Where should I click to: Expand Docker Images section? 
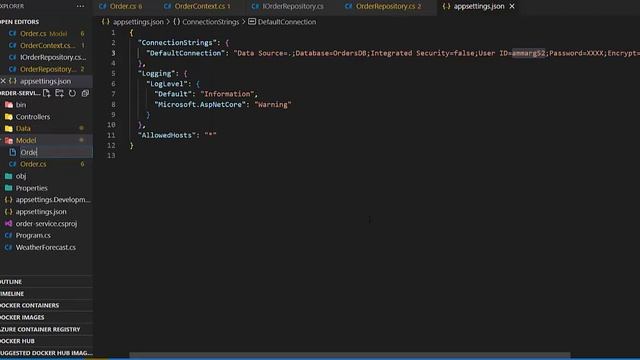(x=46, y=317)
